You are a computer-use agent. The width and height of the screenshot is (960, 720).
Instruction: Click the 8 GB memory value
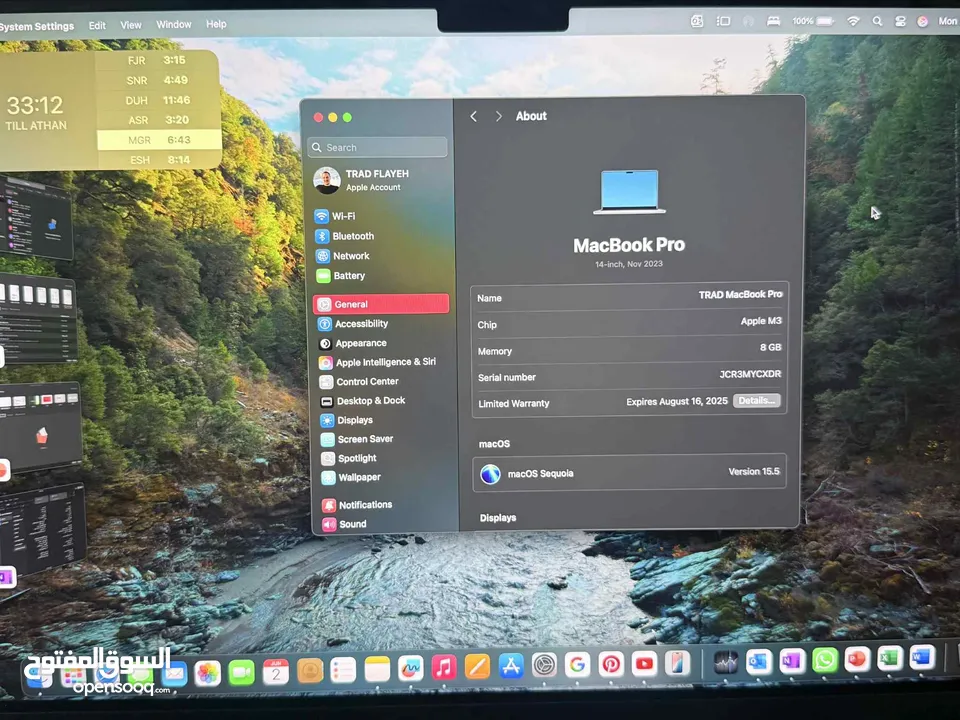pos(771,347)
